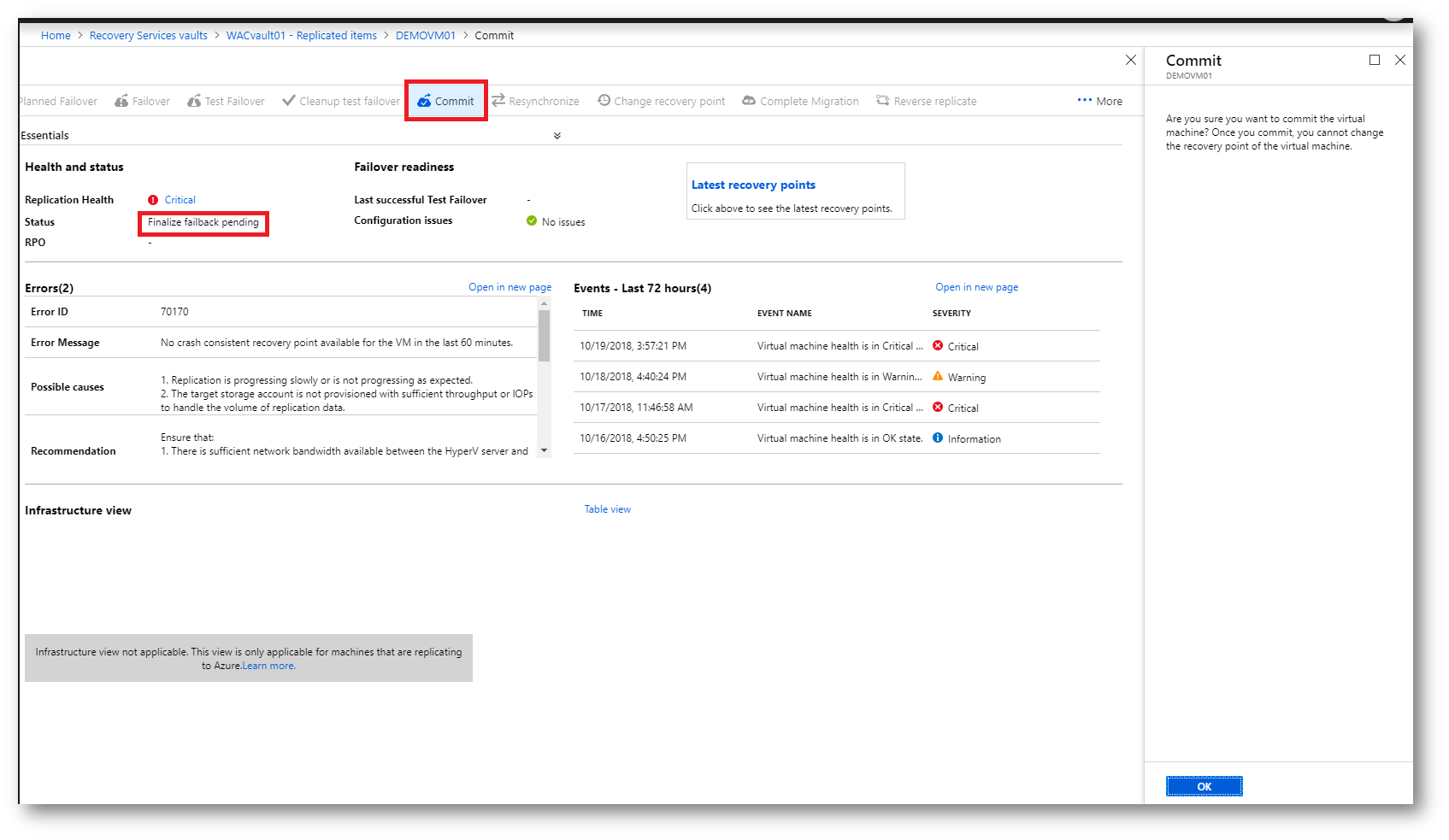Select the 10/16/2018, 4:50:25 PM event time
Screen dimensions: 1449x840
point(633,438)
